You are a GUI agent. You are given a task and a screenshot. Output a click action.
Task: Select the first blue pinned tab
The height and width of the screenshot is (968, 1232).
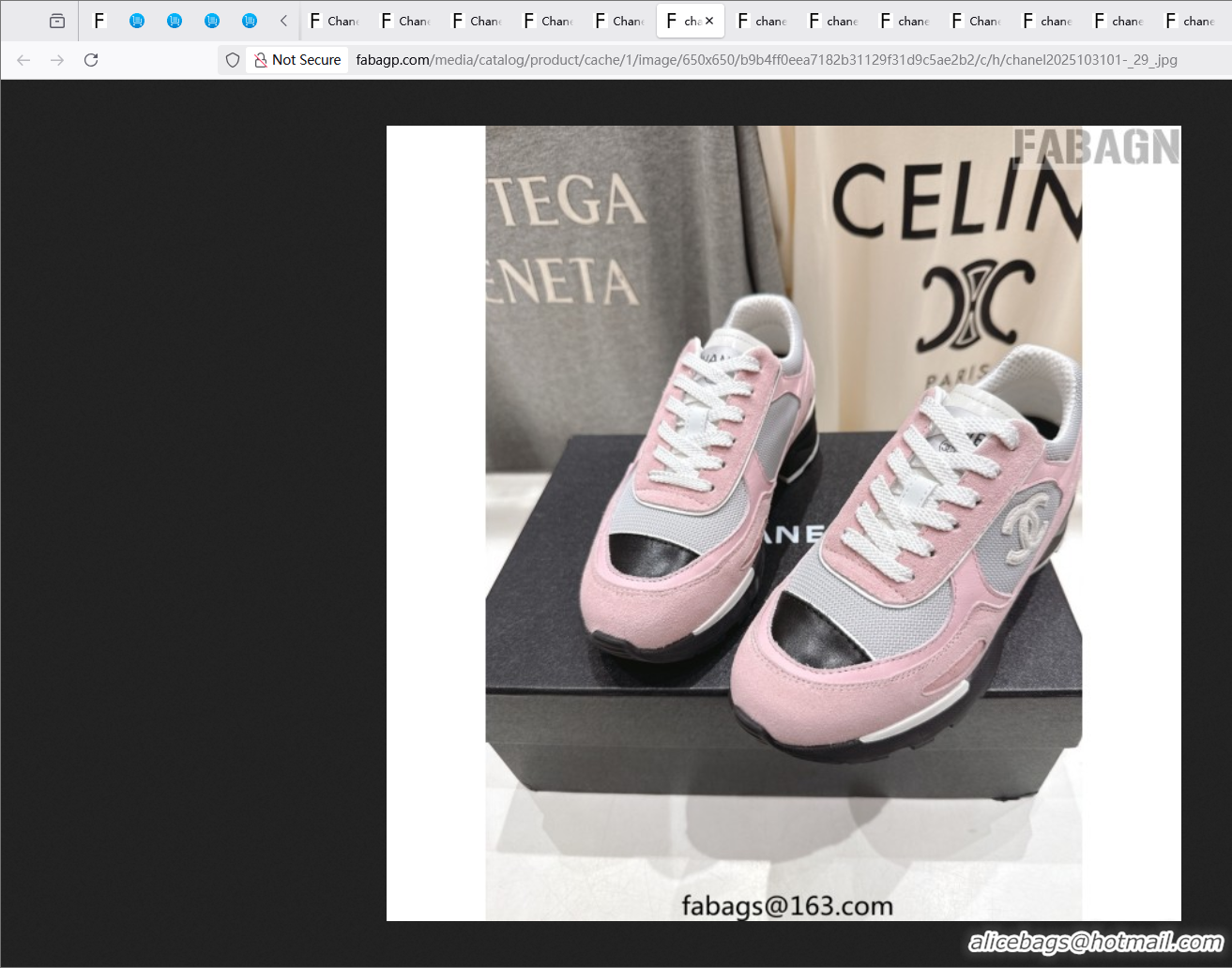coord(137,20)
